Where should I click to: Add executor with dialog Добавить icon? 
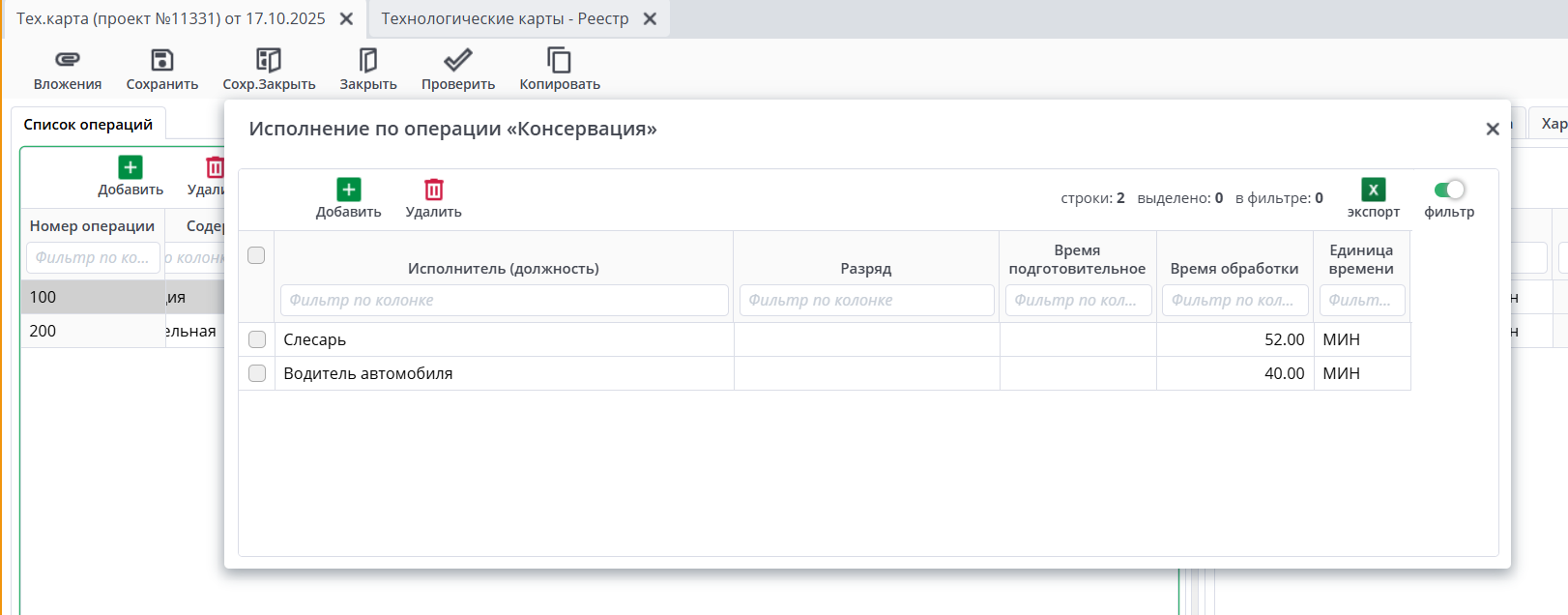click(348, 190)
